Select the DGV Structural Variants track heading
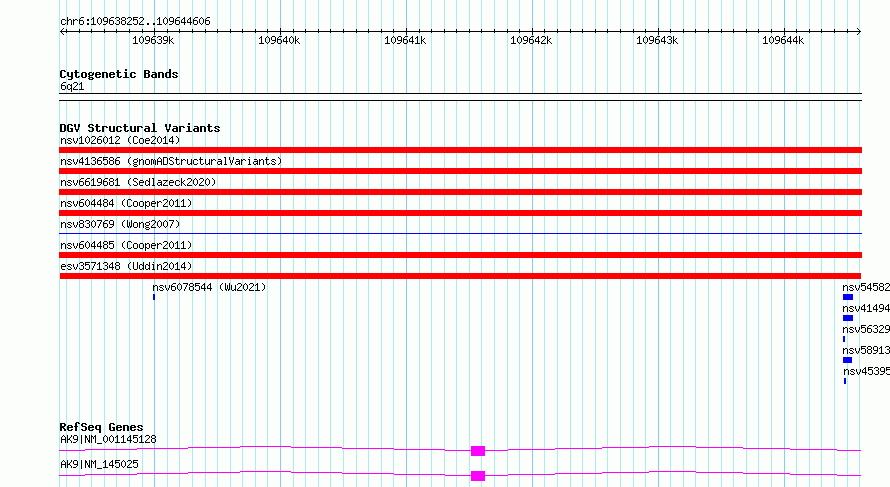 coord(140,128)
